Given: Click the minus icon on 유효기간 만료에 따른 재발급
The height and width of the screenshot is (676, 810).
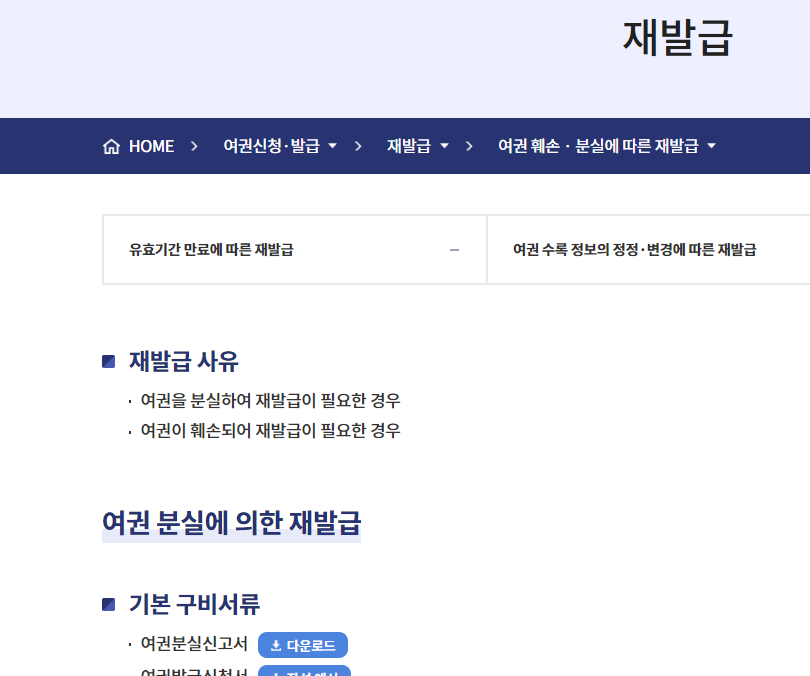Looking at the screenshot, I should [454, 249].
